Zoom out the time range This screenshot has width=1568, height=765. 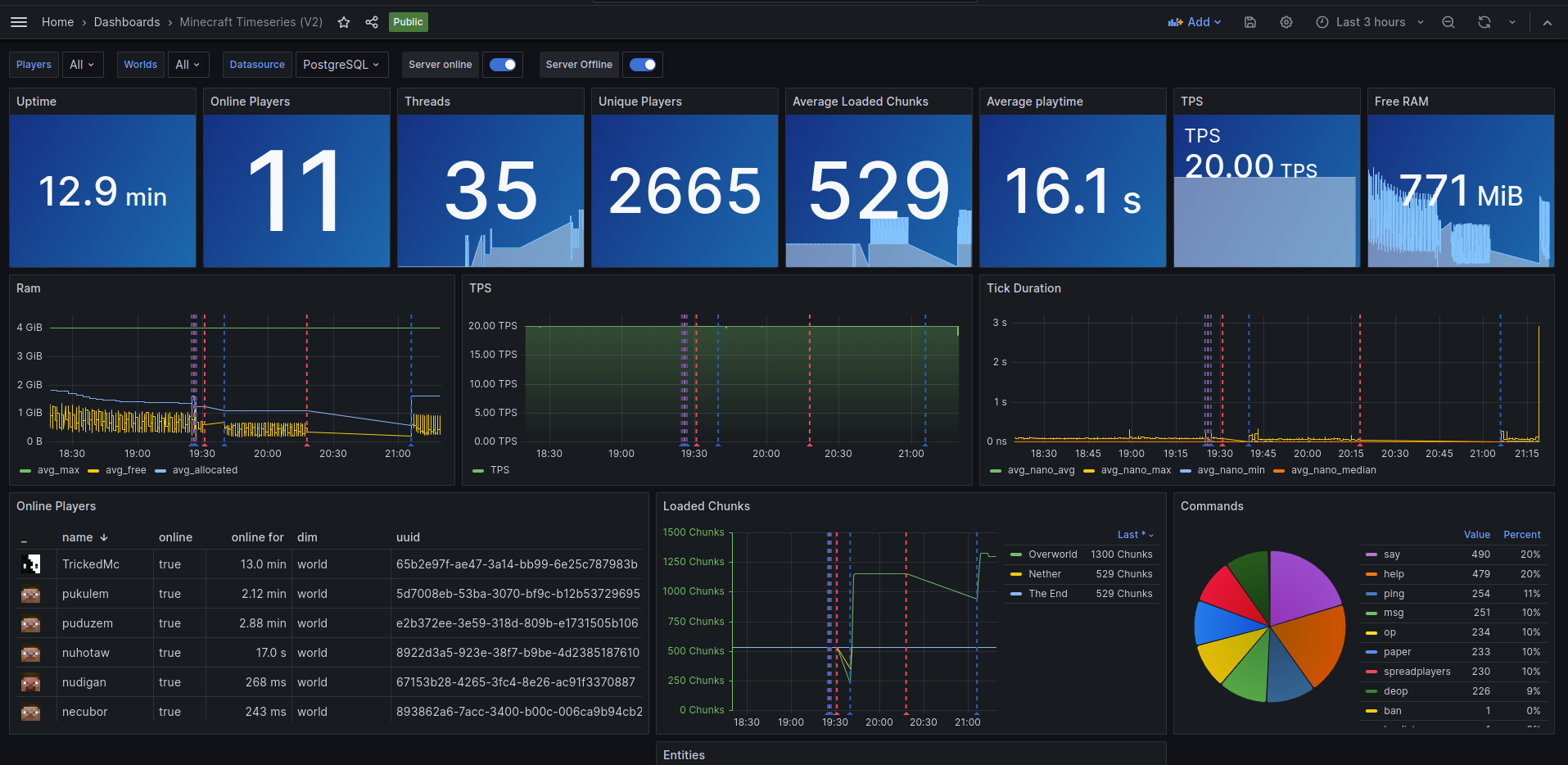[x=1448, y=22]
